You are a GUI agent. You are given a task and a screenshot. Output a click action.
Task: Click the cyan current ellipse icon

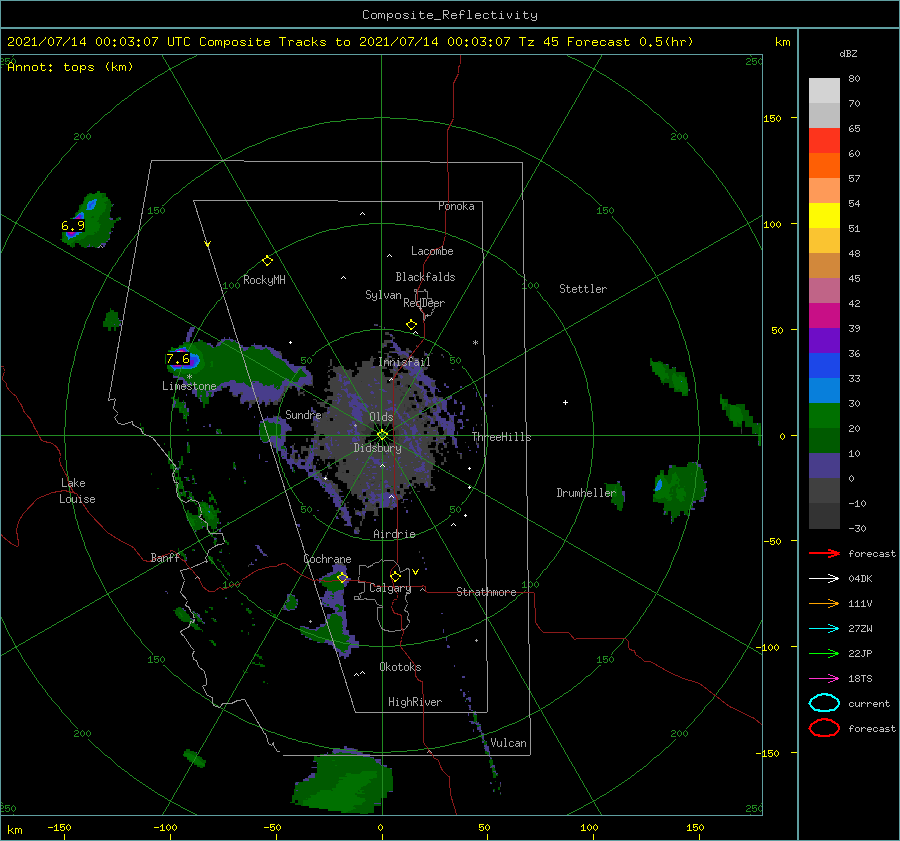(x=824, y=703)
